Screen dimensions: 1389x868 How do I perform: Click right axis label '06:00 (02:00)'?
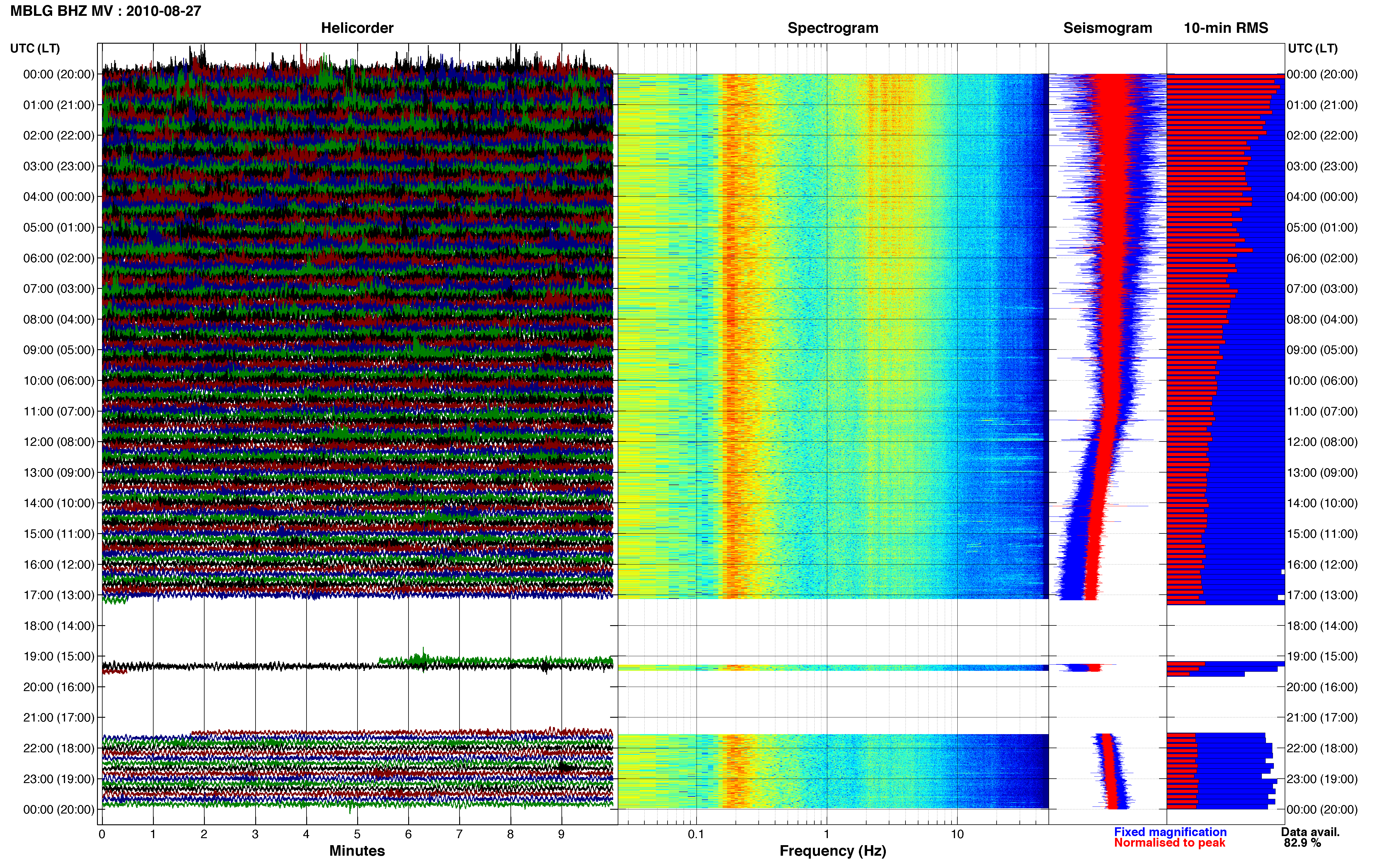click(1322, 258)
